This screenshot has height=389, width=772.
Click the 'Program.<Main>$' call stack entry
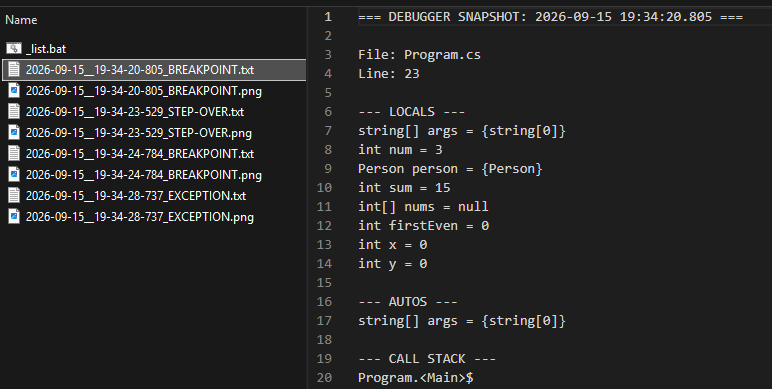point(416,378)
